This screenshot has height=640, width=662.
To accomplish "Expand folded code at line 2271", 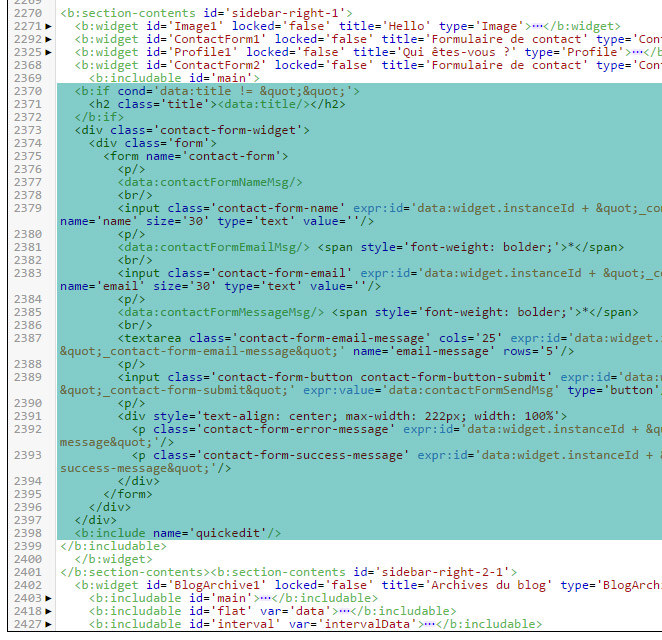I will tap(49, 26).
